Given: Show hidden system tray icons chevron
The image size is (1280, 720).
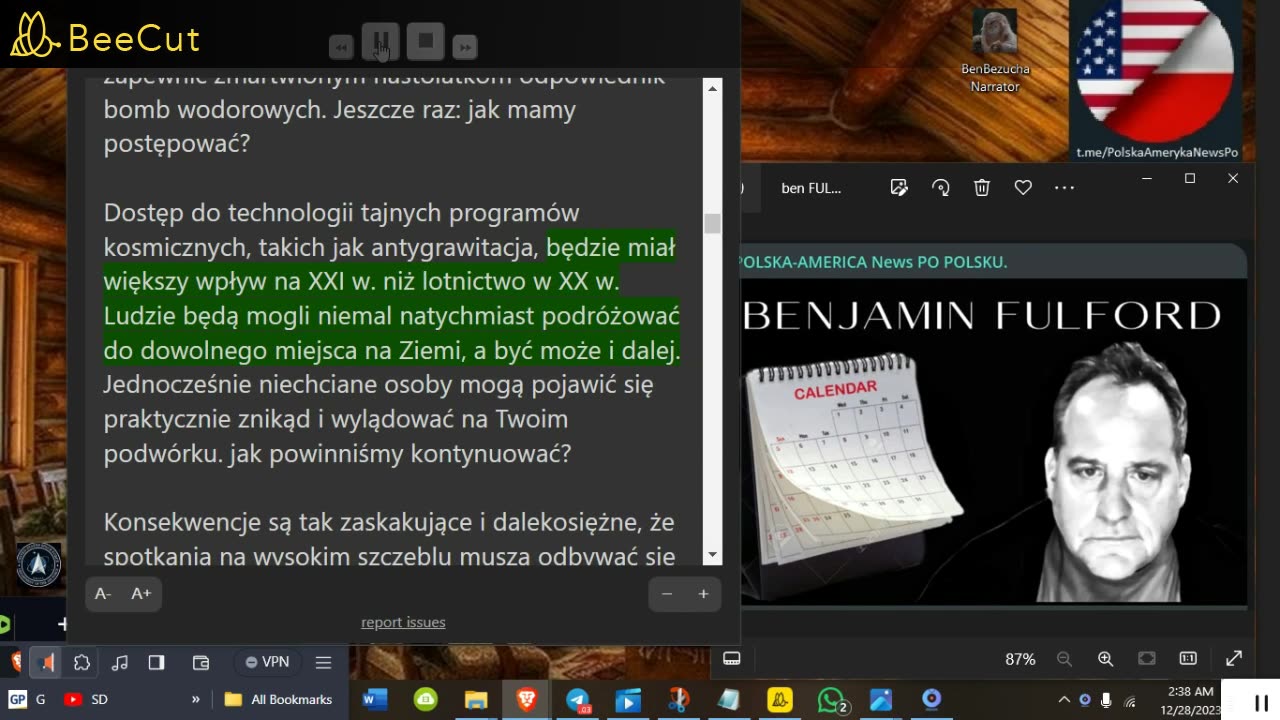Looking at the screenshot, I should point(1064,699).
